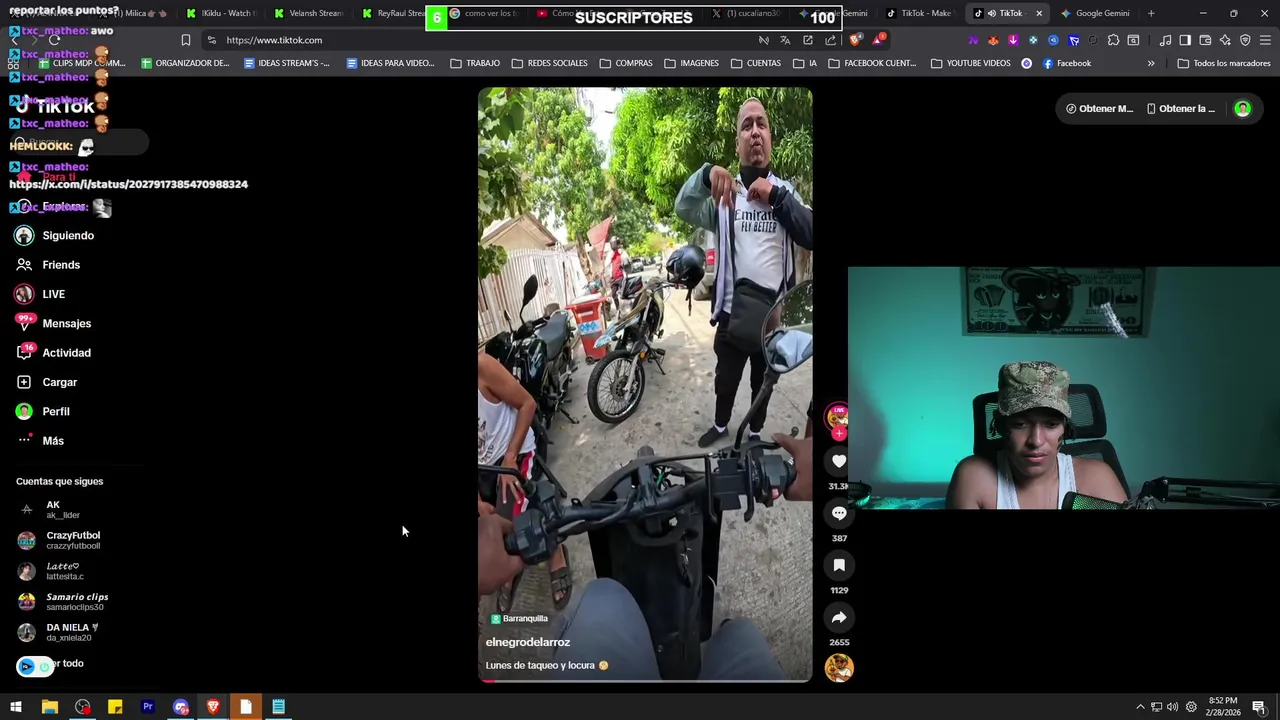The width and height of the screenshot is (1280, 720).
Task: Open the FACEBOOK CUENT... bookmarks folder
Action: point(872,63)
